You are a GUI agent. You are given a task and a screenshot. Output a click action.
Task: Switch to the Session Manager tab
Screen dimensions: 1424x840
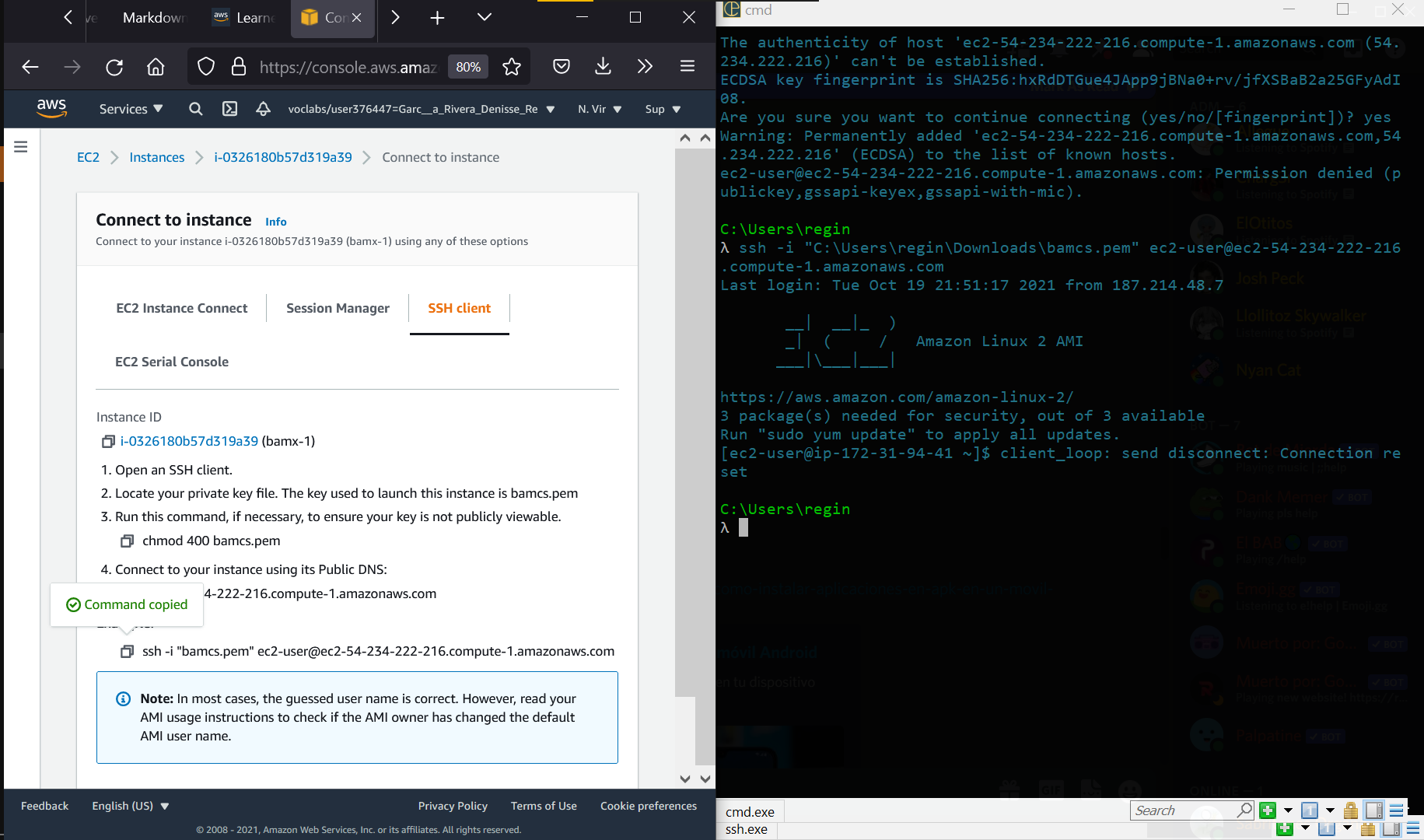pyautogui.click(x=338, y=308)
